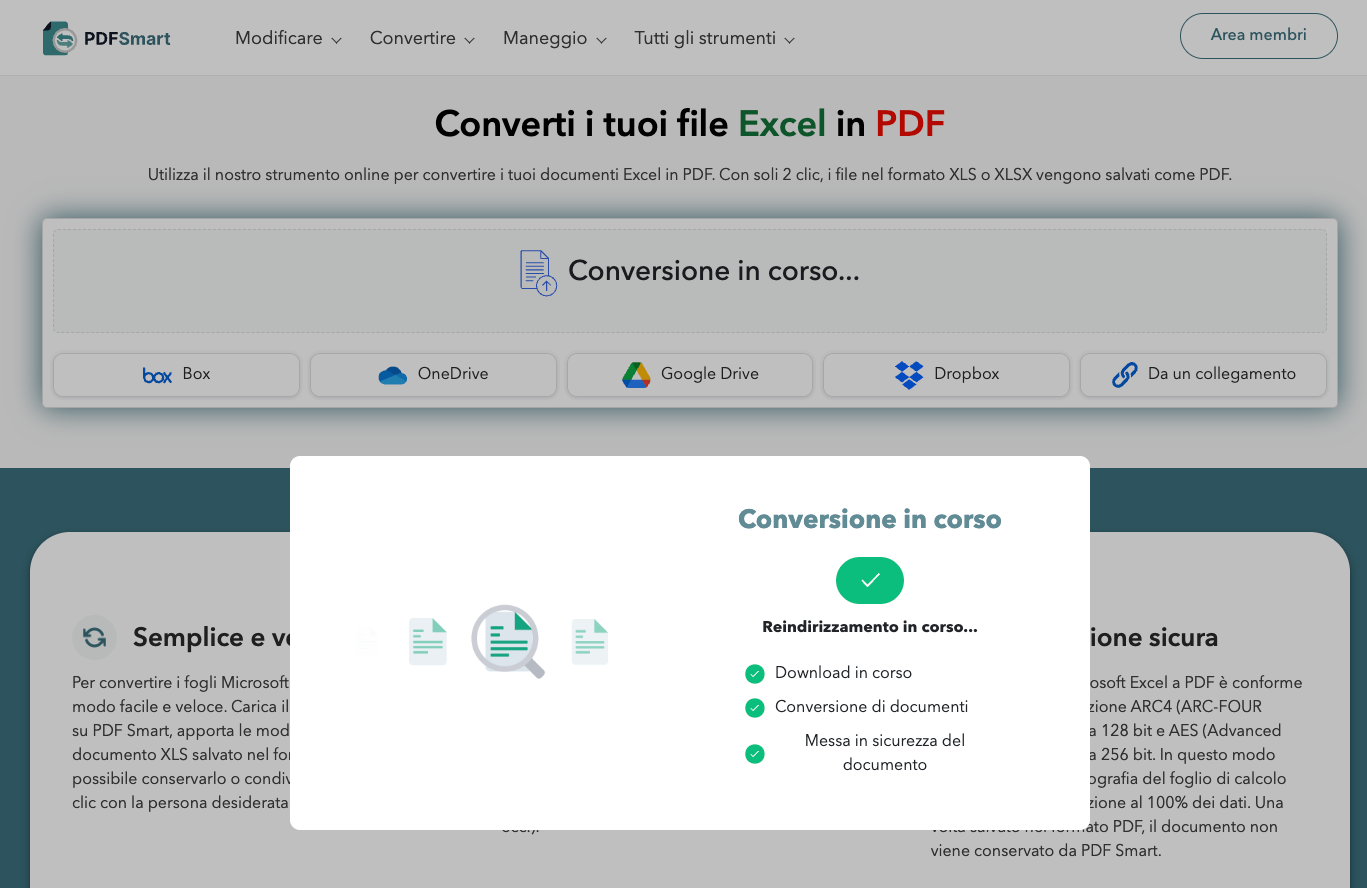Select the Convertire menu item
1367x888 pixels.
click(x=413, y=38)
